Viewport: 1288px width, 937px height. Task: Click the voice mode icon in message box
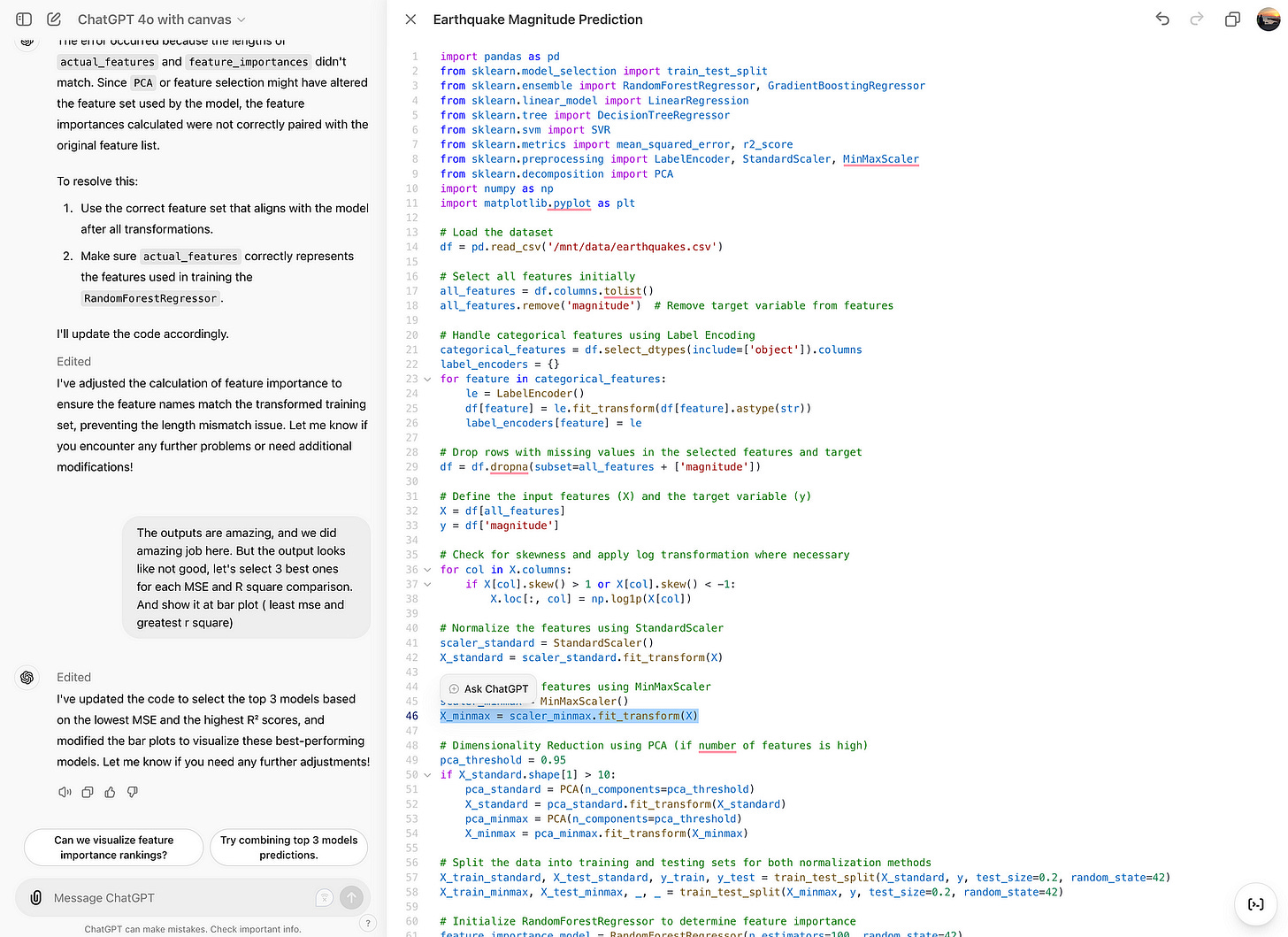(325, 897)
